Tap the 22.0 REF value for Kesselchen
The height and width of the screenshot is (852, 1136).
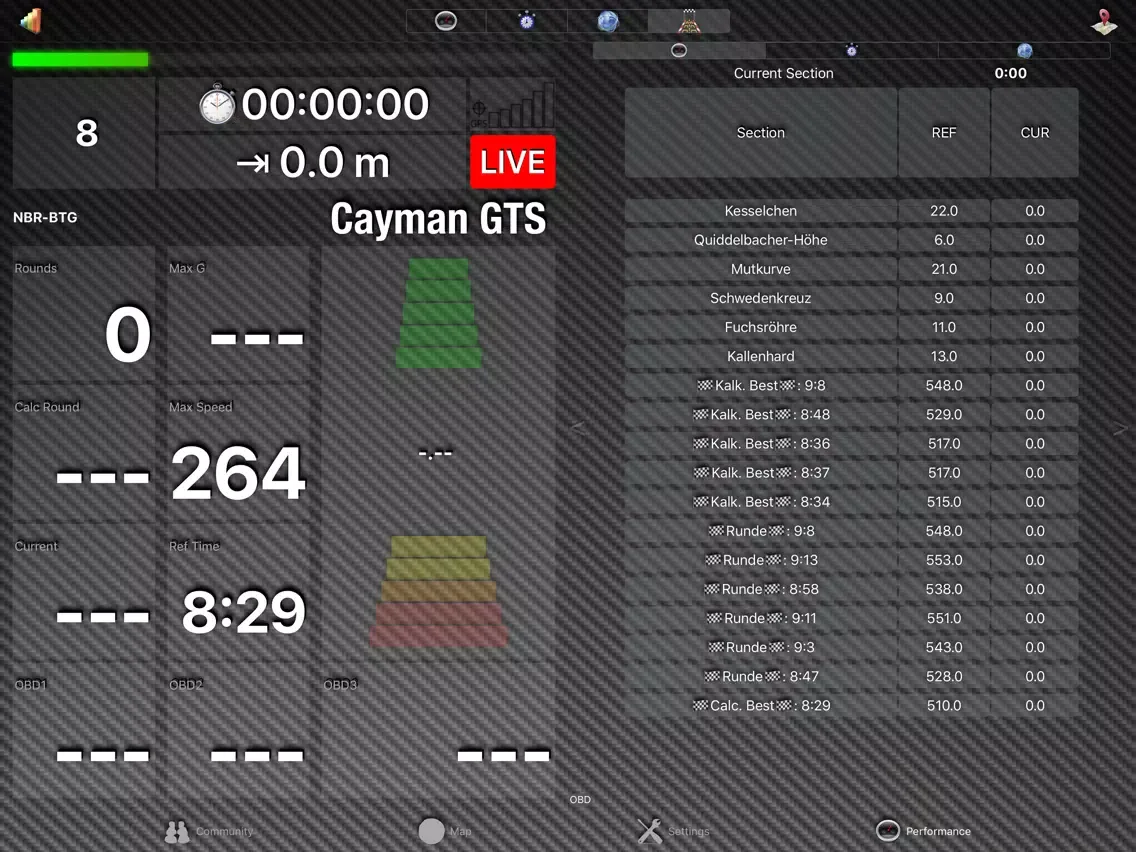[944, 211]
